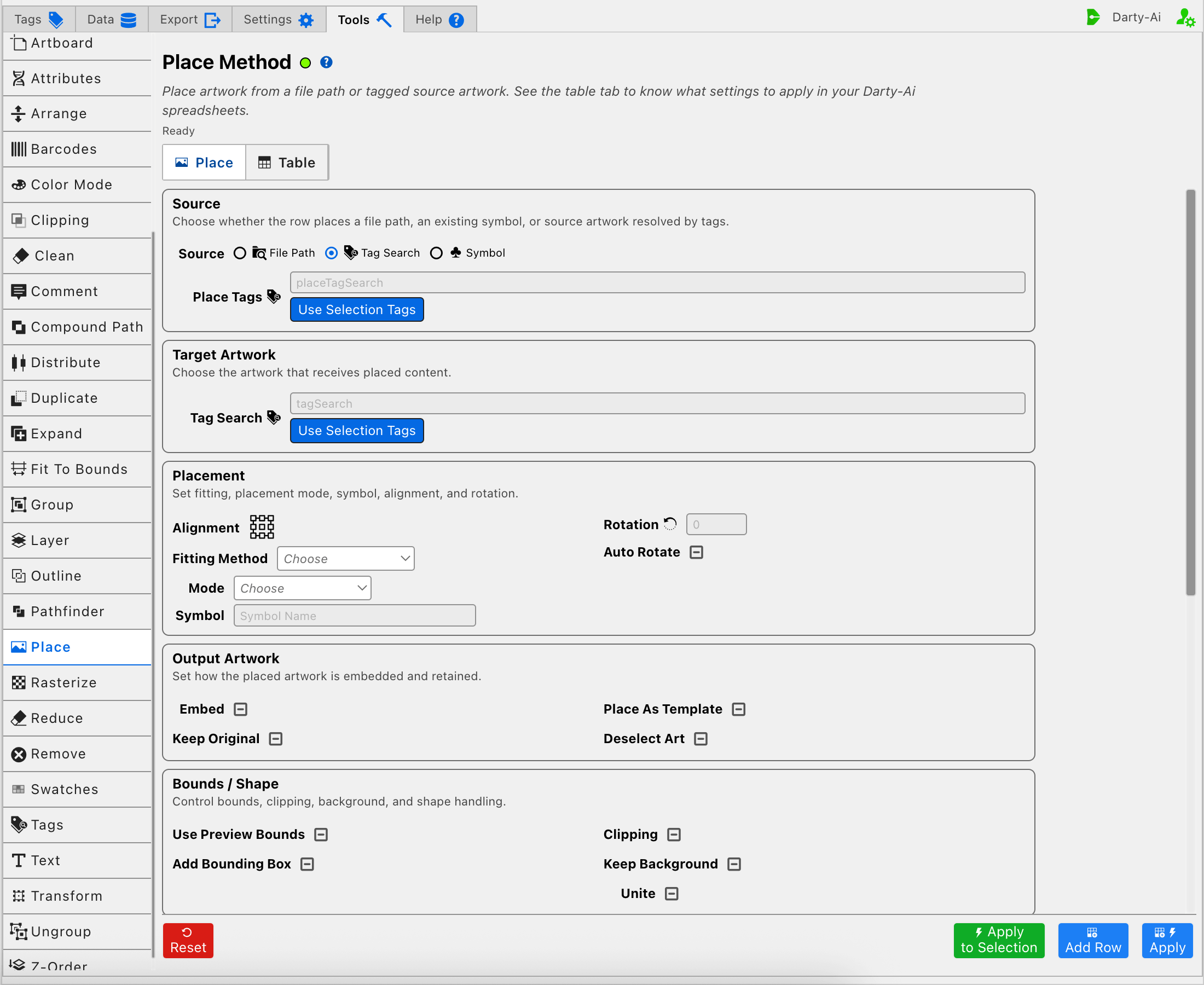Open Compound Path tool

[x=77, y=327]
